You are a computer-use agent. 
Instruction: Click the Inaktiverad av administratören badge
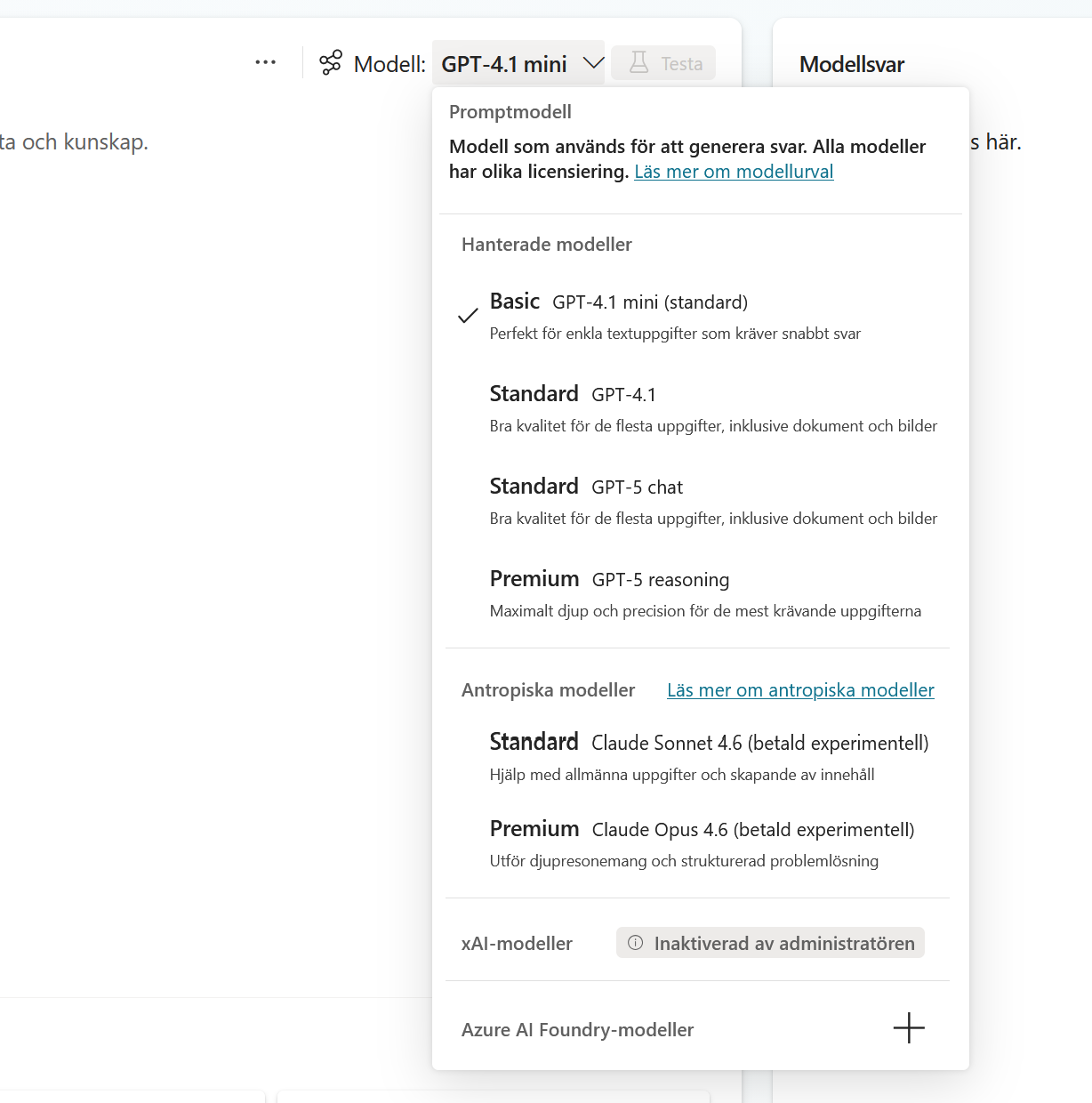click(770, 943)
